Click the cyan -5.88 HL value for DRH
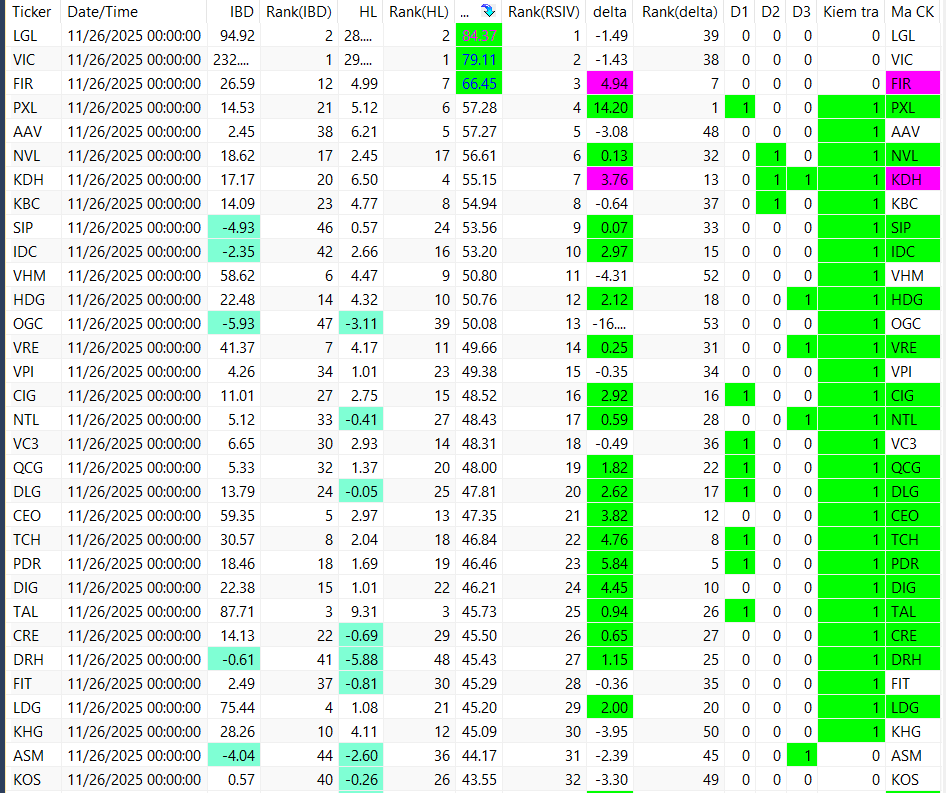Screen dimensions: 946x793 click(x=361, y=659)
